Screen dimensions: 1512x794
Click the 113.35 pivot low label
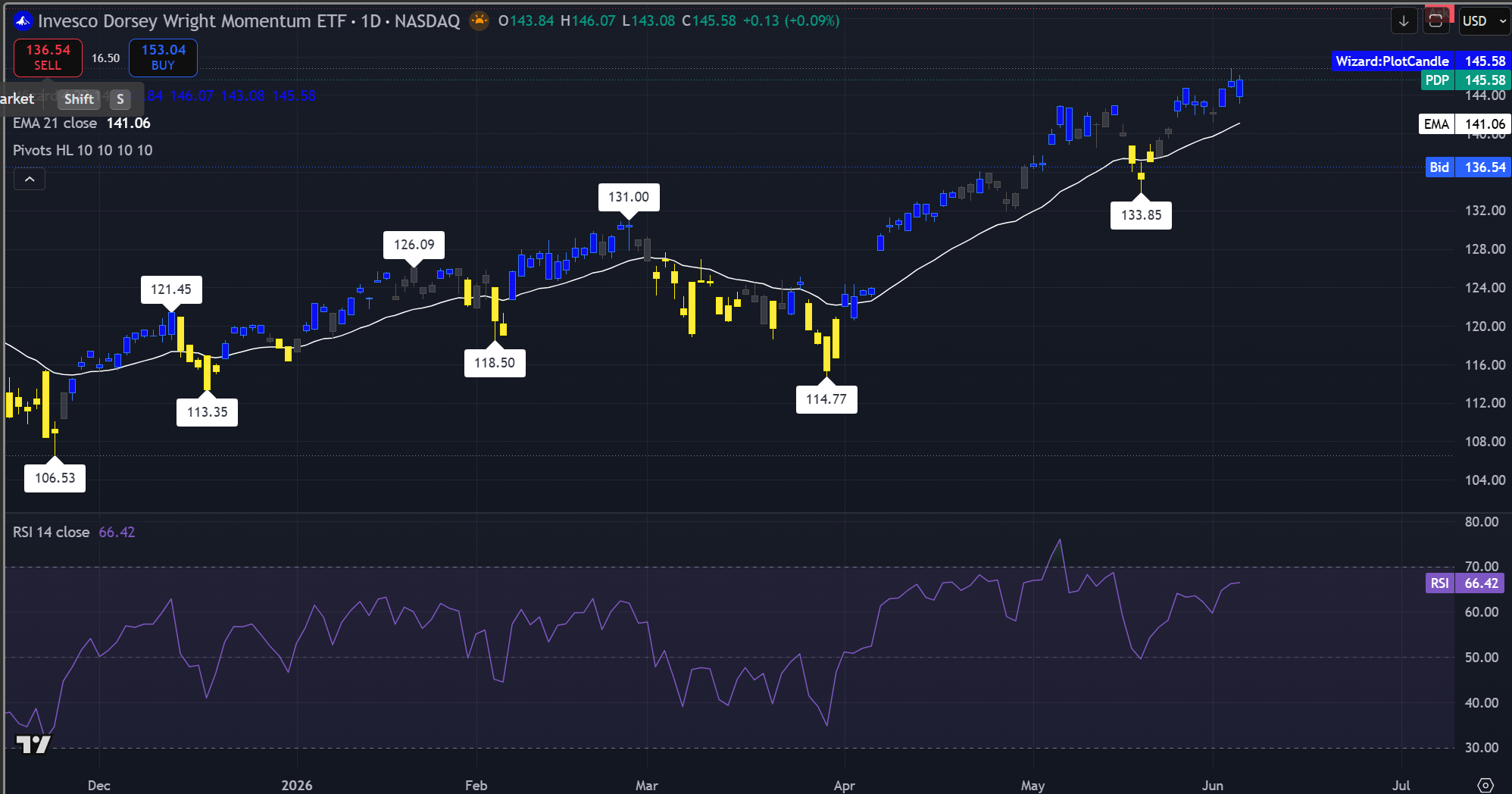coord(207,412)
